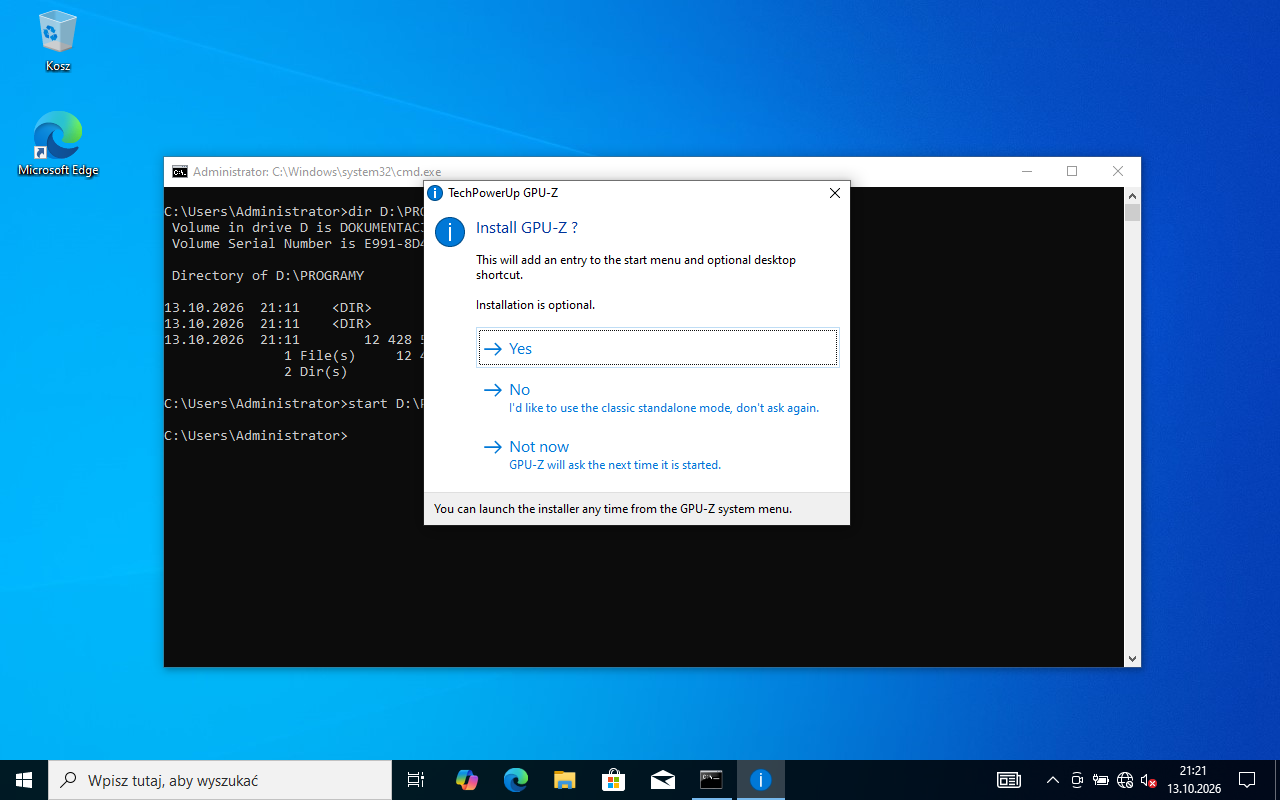Close the Command Prompt window
This screenshot has width=1280, height=800.
pos(1118,172)
